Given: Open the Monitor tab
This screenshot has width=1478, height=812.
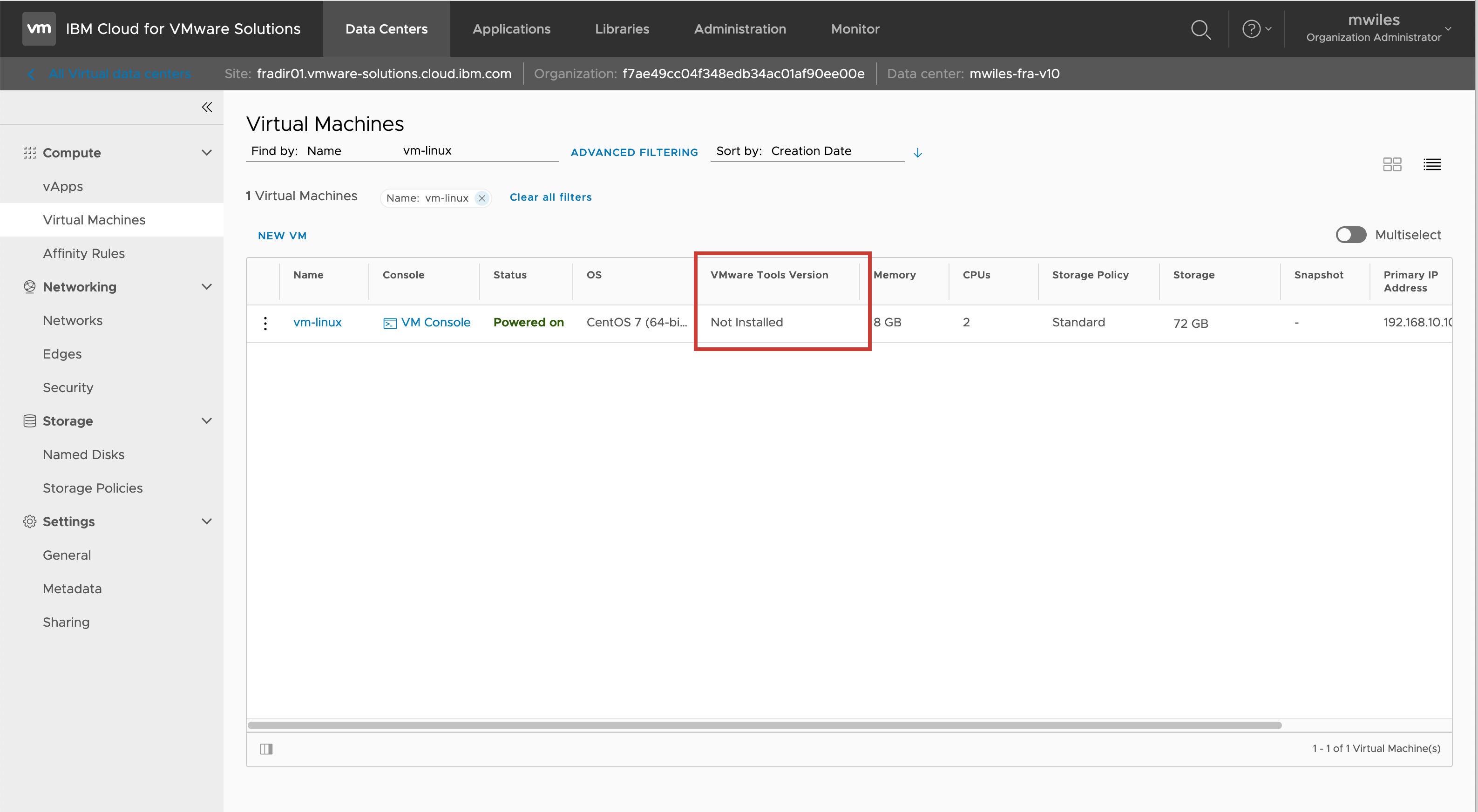Looking at the screenshot, I should pos(855,29).
